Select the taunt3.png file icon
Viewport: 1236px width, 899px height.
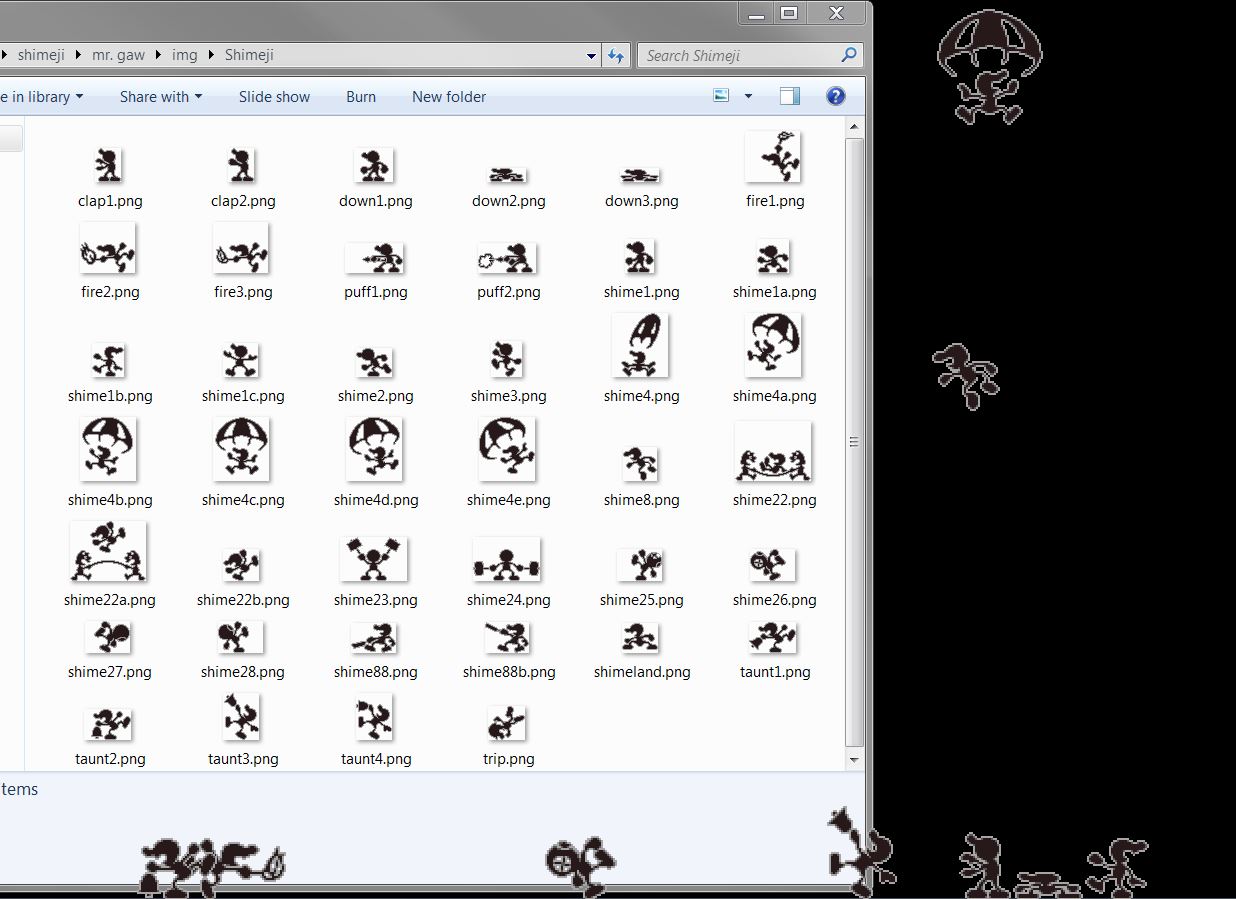(241, 717)
